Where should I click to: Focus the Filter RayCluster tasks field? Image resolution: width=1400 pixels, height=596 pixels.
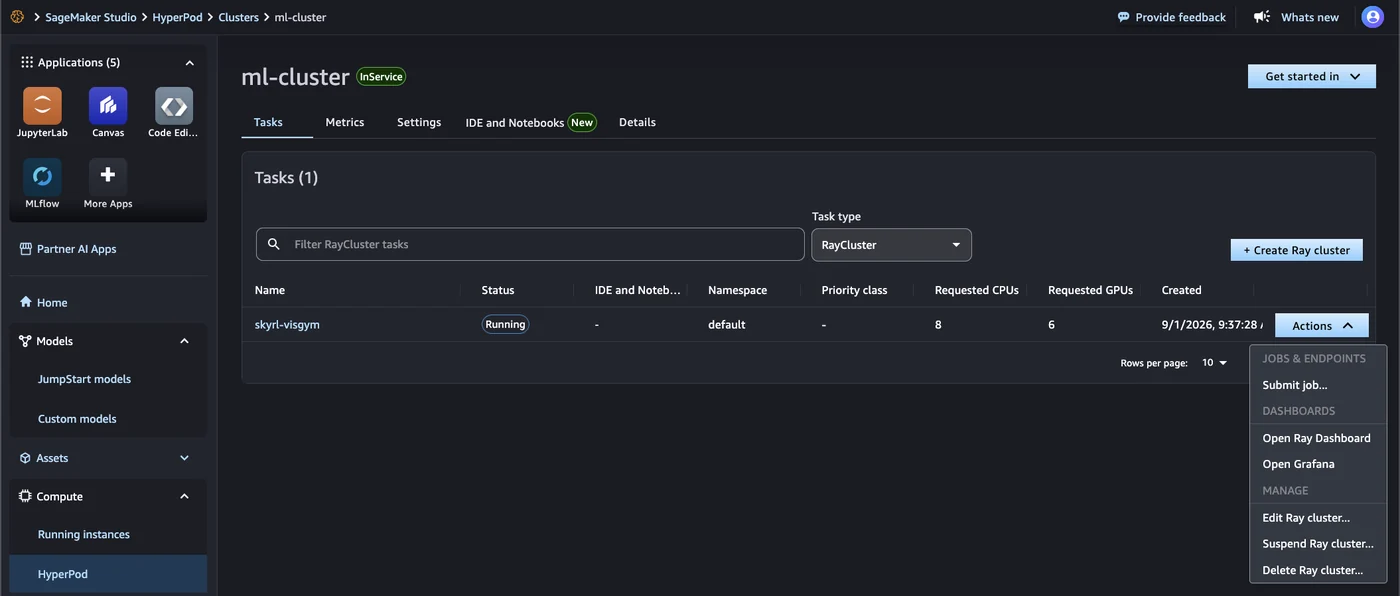[530, 244]
